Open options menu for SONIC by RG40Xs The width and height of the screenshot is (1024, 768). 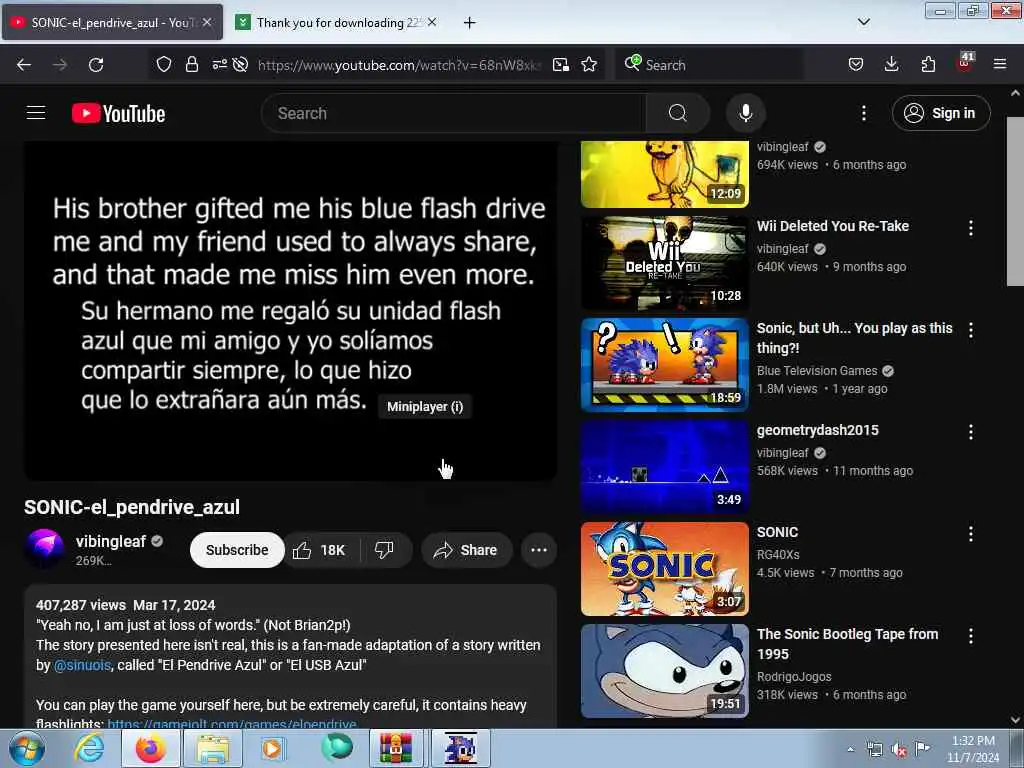(970, 534)
